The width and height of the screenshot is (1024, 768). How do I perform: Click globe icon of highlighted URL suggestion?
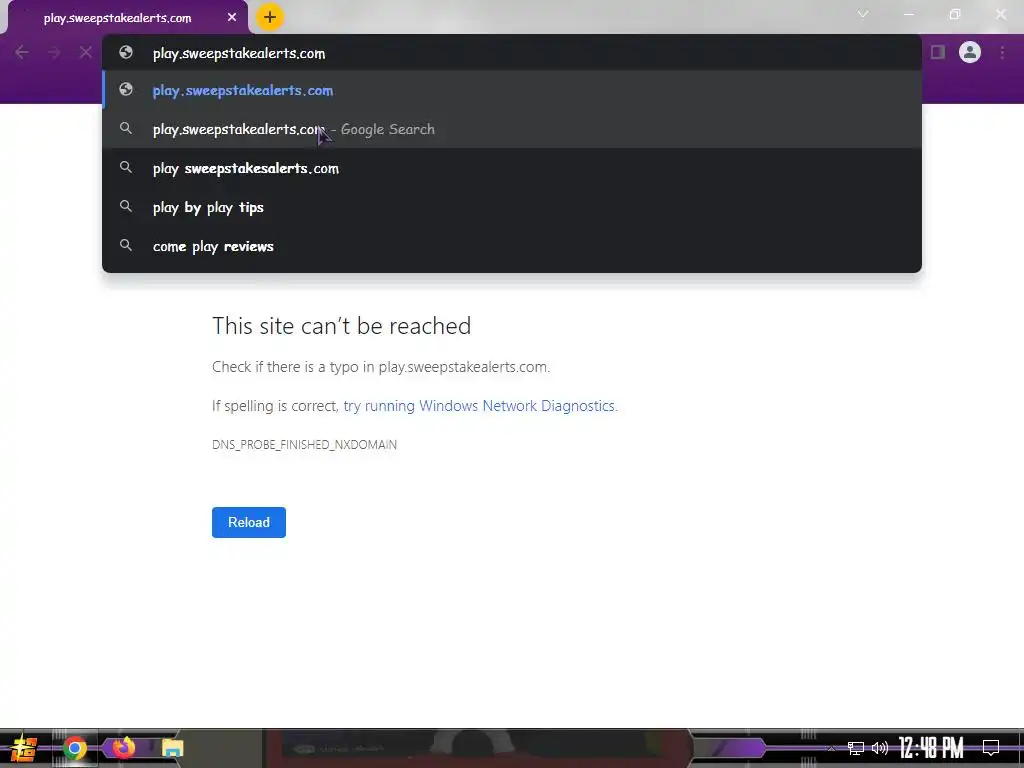(126, 89)
